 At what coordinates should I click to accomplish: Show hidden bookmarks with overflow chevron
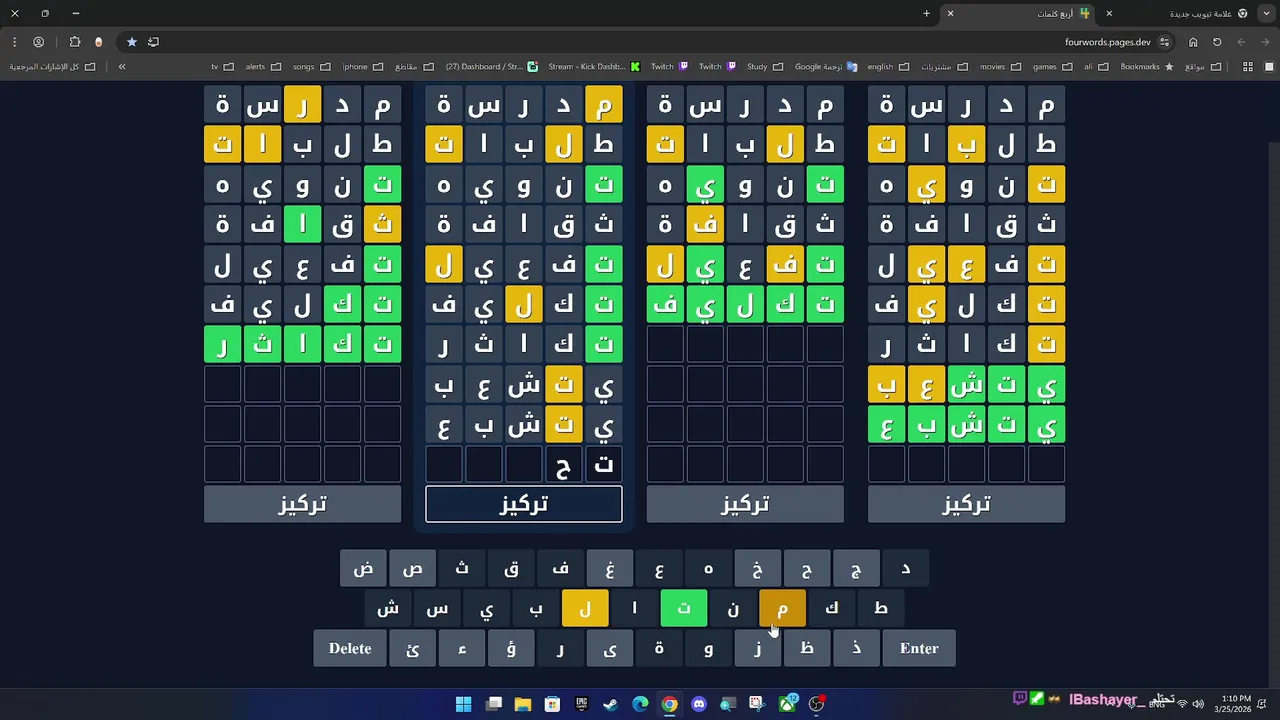(122, 67)
